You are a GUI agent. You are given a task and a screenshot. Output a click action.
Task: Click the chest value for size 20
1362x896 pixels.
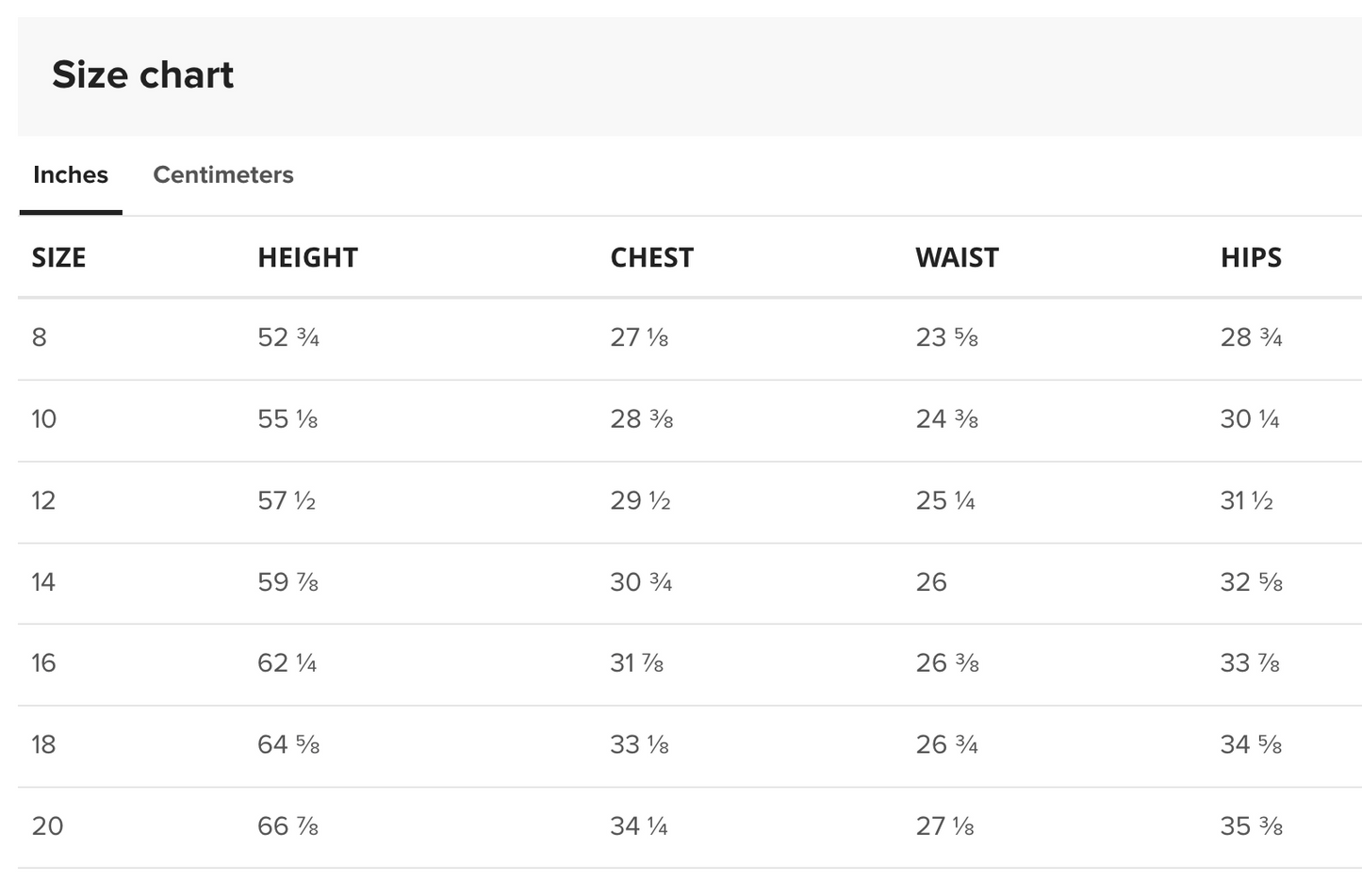pyautogui.click(x=639, y=826)
